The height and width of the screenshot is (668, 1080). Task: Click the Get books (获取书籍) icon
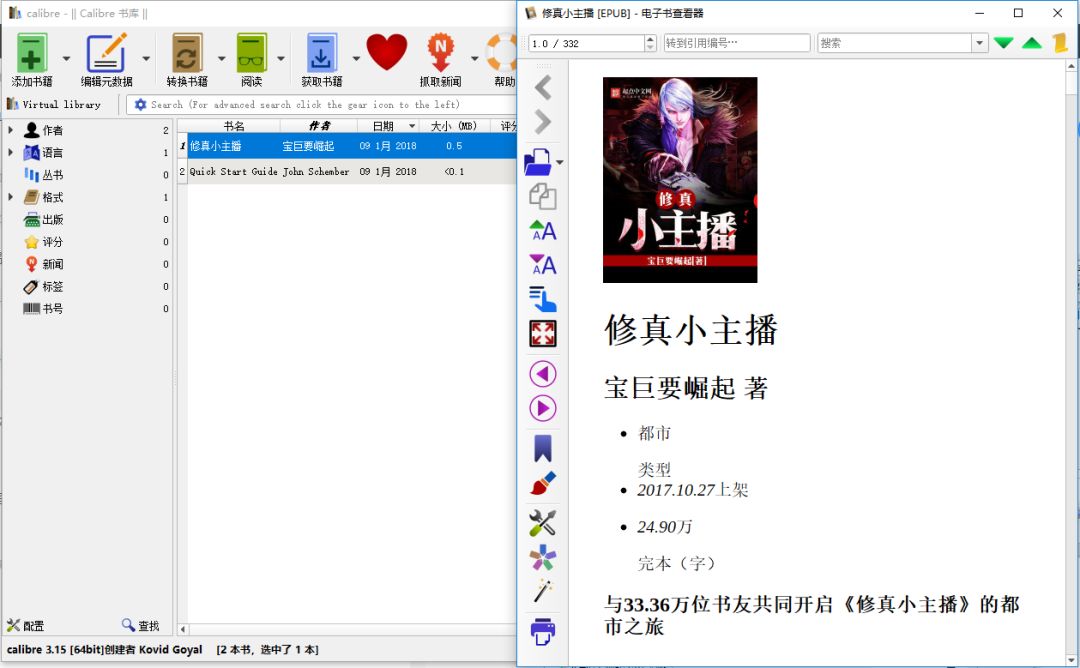(321, 53)
